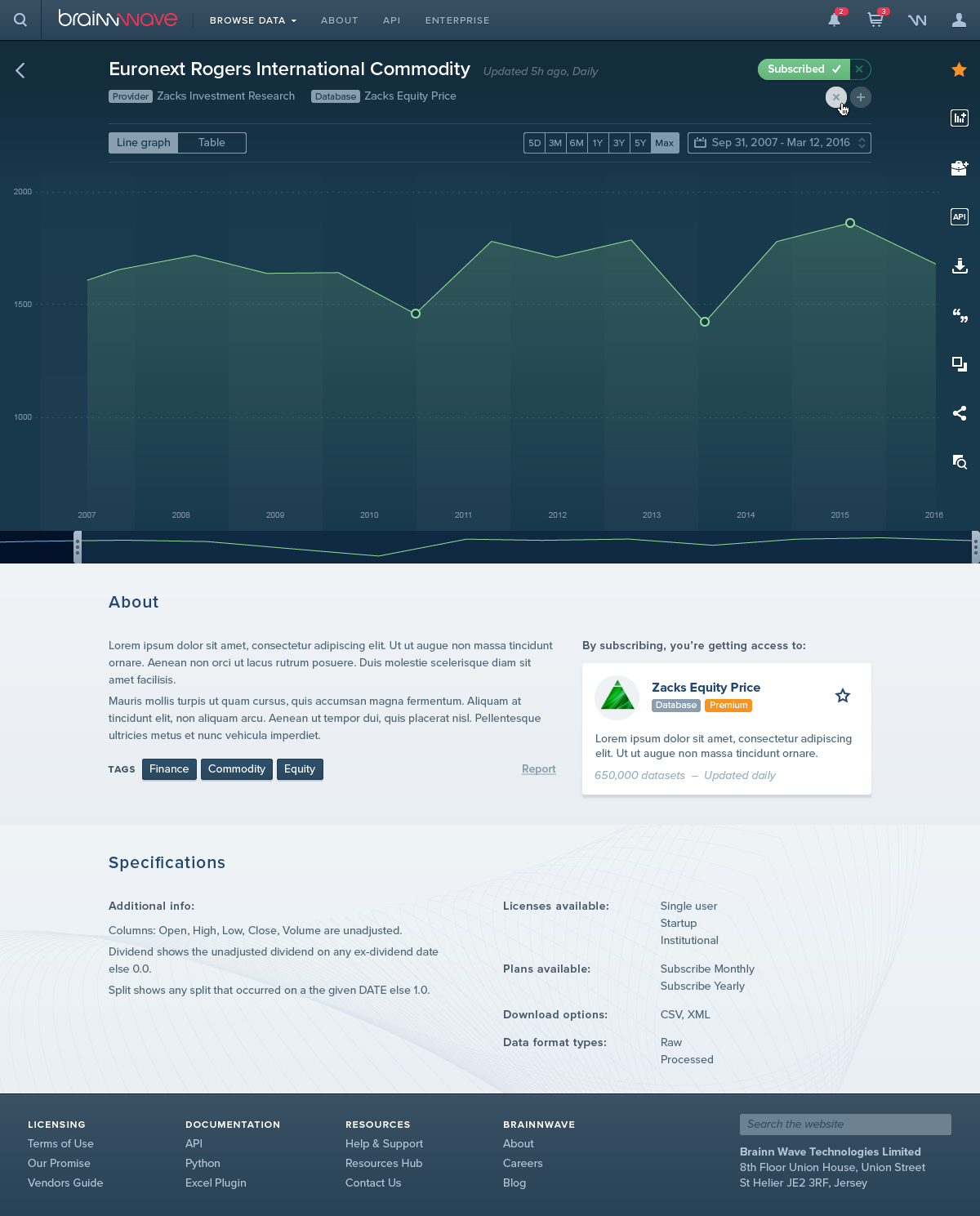
Task: Open Resources Hub footer link
Action: click(384, 1164)
